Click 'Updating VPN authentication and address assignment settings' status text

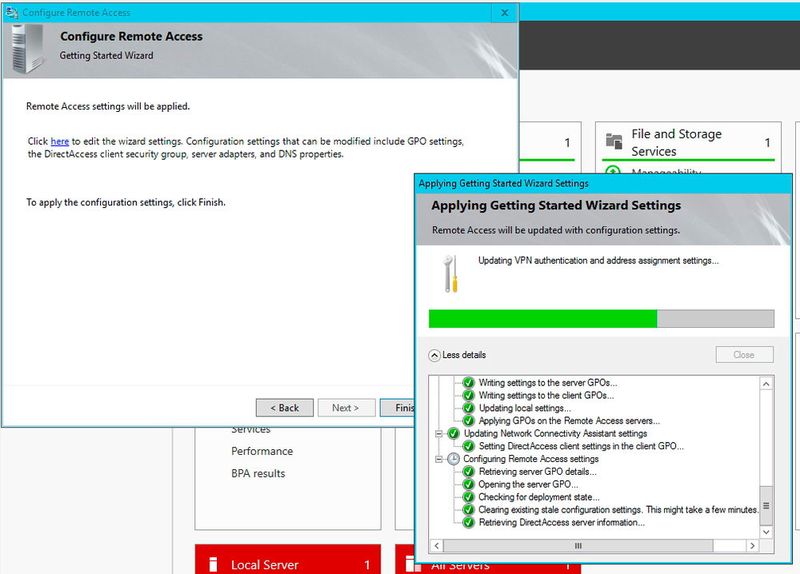[x=598, y=261]
